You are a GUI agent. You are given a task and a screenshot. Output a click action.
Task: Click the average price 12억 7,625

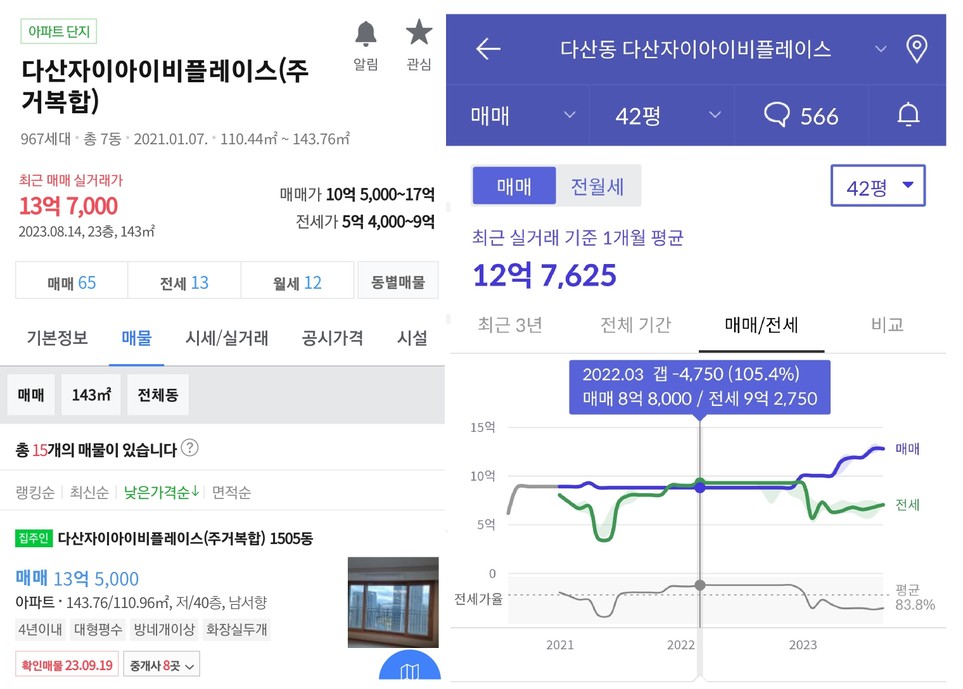(x=545, y=275)
